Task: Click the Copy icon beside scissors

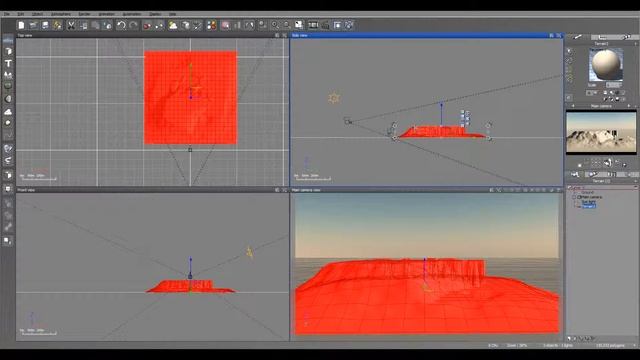Action: 83,25
